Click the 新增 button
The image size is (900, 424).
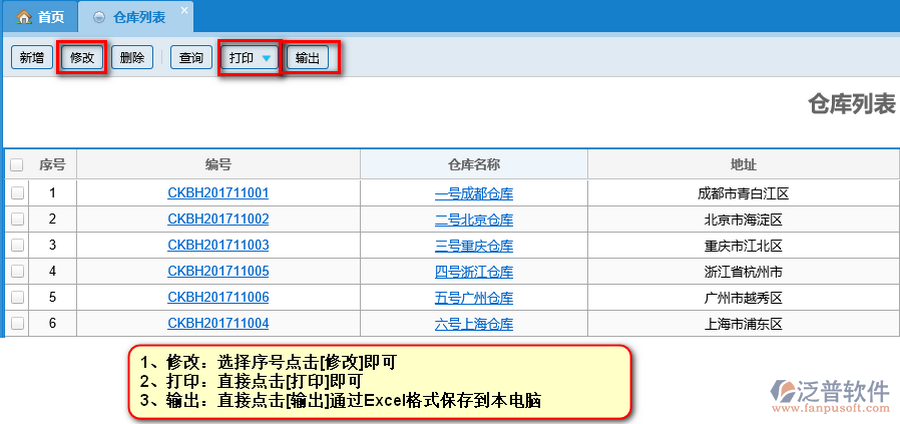click(x=31, y=58)
